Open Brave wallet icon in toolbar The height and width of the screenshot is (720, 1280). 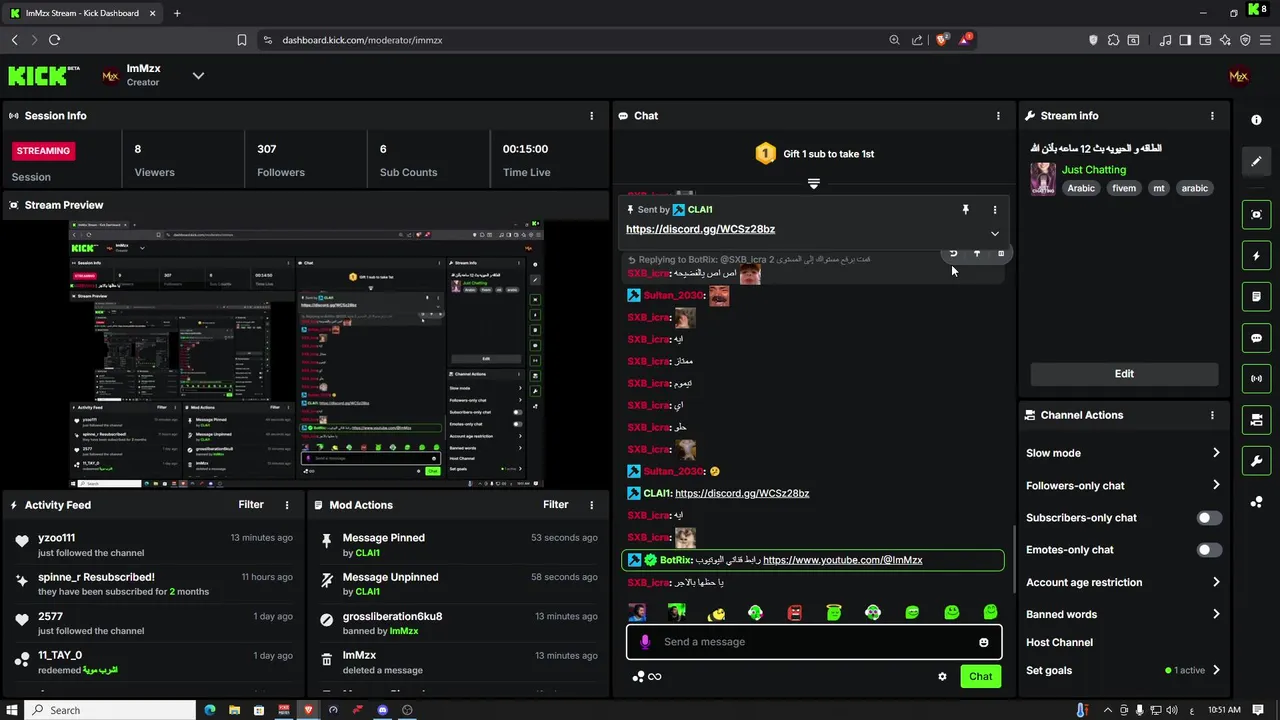pyautogui.click(x=1205, y=40)
